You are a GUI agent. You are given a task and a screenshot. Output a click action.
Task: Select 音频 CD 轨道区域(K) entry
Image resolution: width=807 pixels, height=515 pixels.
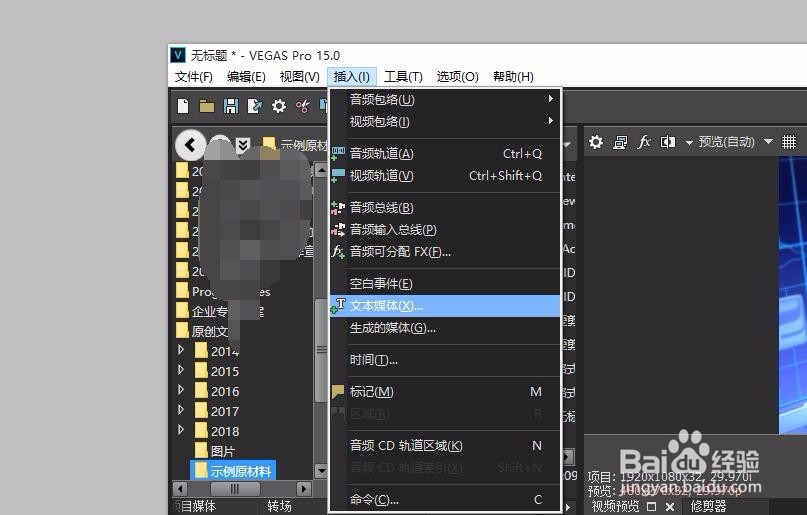pos(445,446)
